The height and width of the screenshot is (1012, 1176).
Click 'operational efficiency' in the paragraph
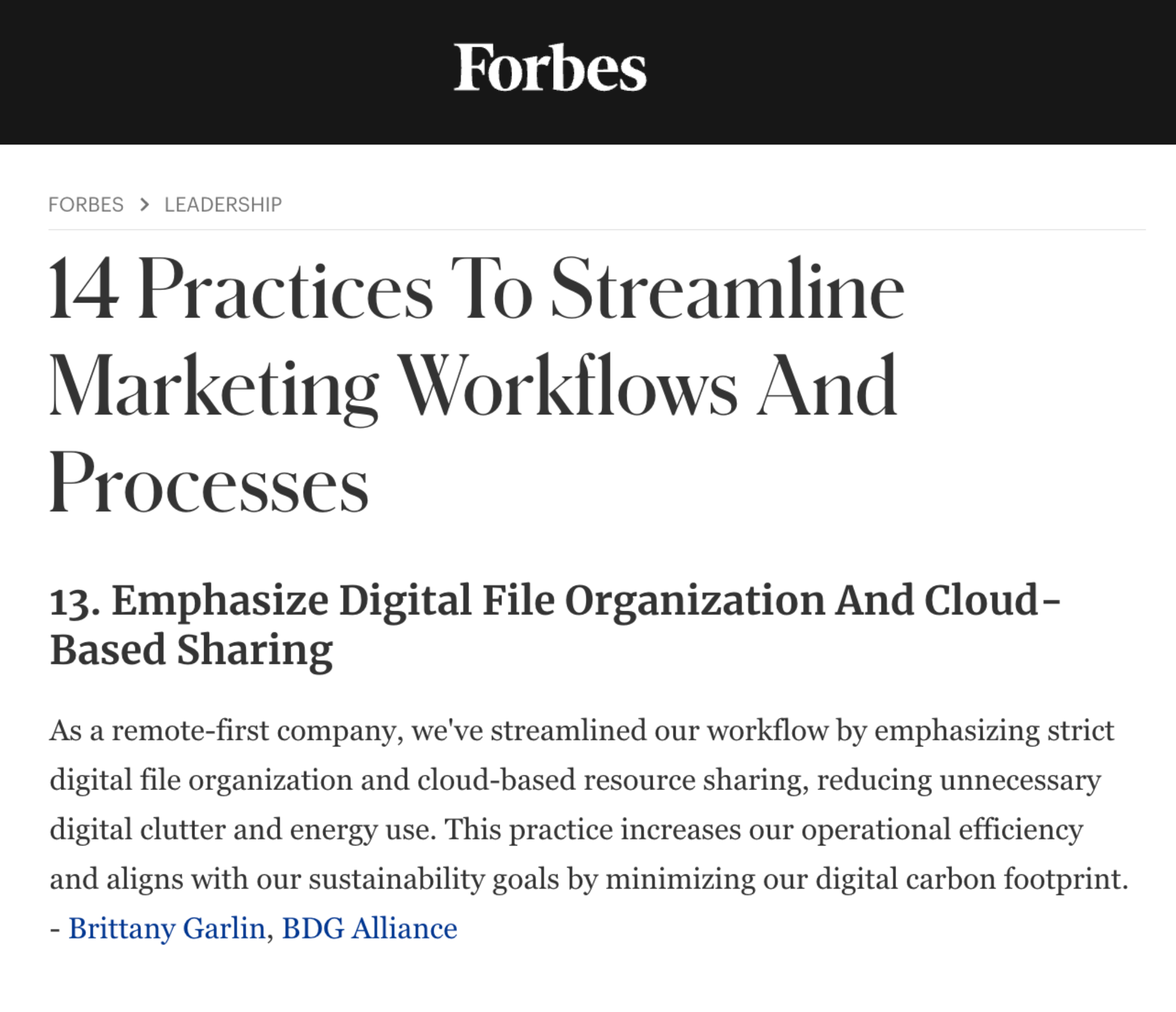click(x=942, y=829)
